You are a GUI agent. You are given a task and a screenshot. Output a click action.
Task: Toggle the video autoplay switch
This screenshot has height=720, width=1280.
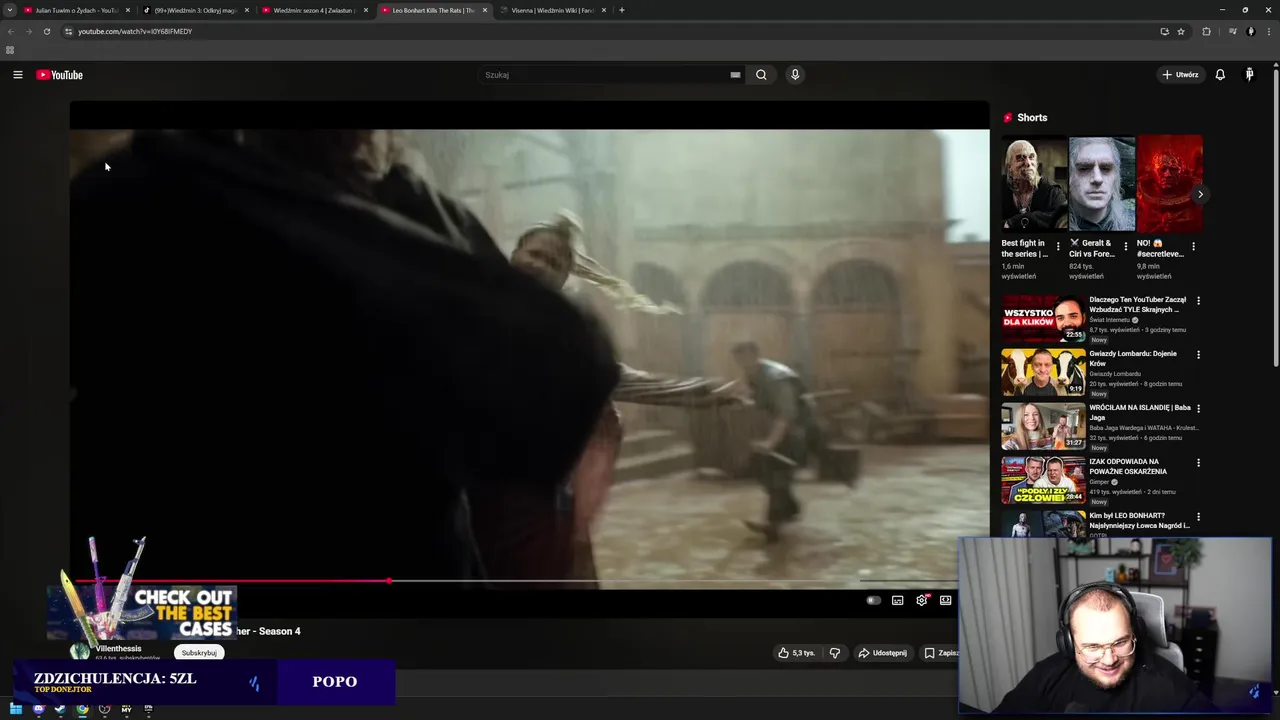[873, 600]
